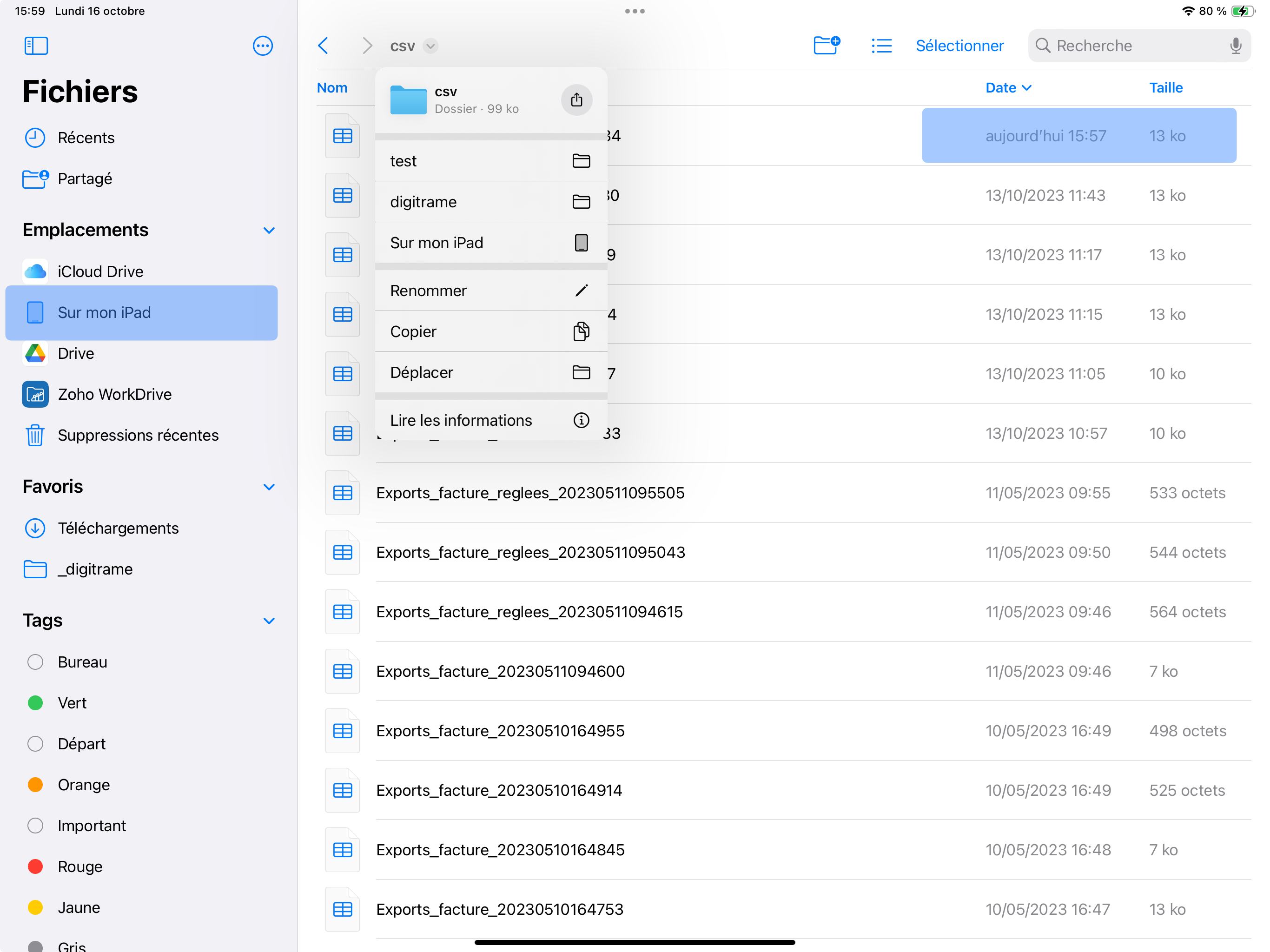The image size is (1270, 952).
Task: Collapse the Emplacements section
Action: tap(269, 230)
